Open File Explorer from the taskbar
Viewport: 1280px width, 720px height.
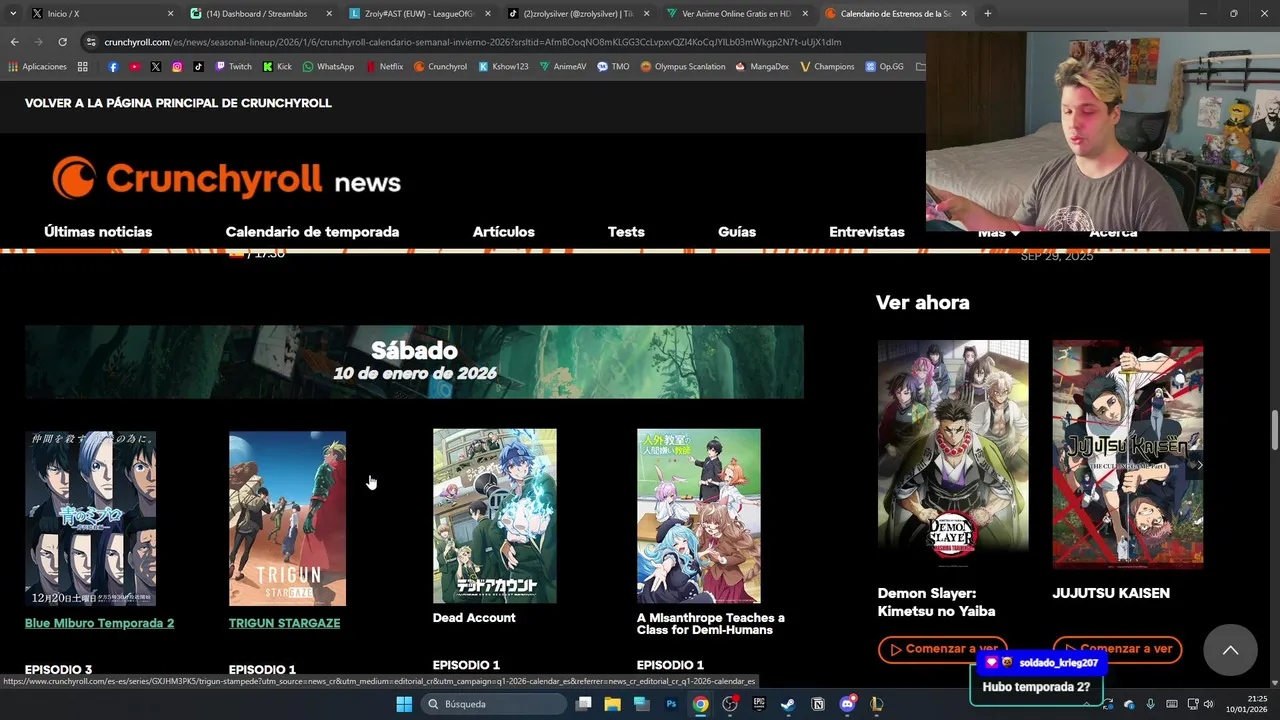point(612,704)
